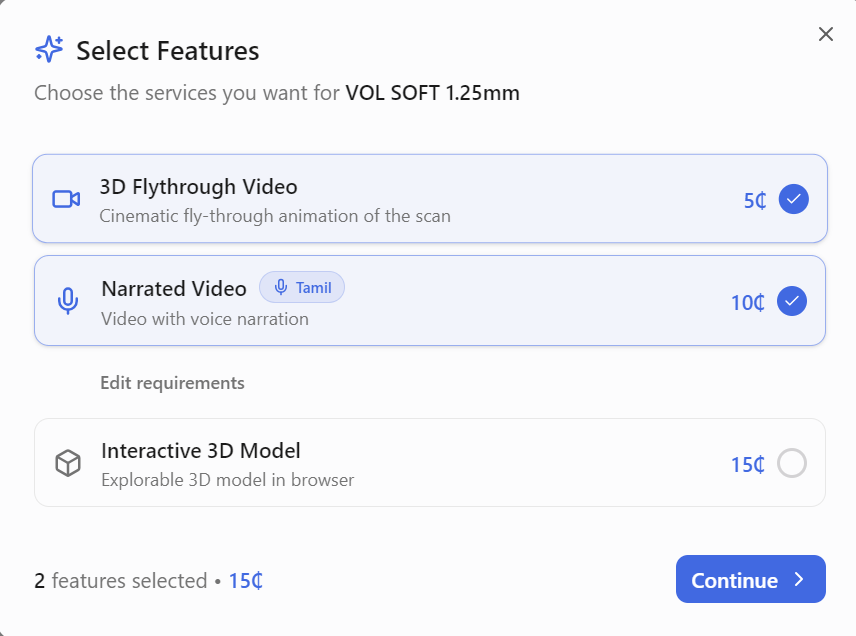This screenshot has height=636, width=856.
Task: Expand the Edit requirements section
Action: (x=172, y=383)
